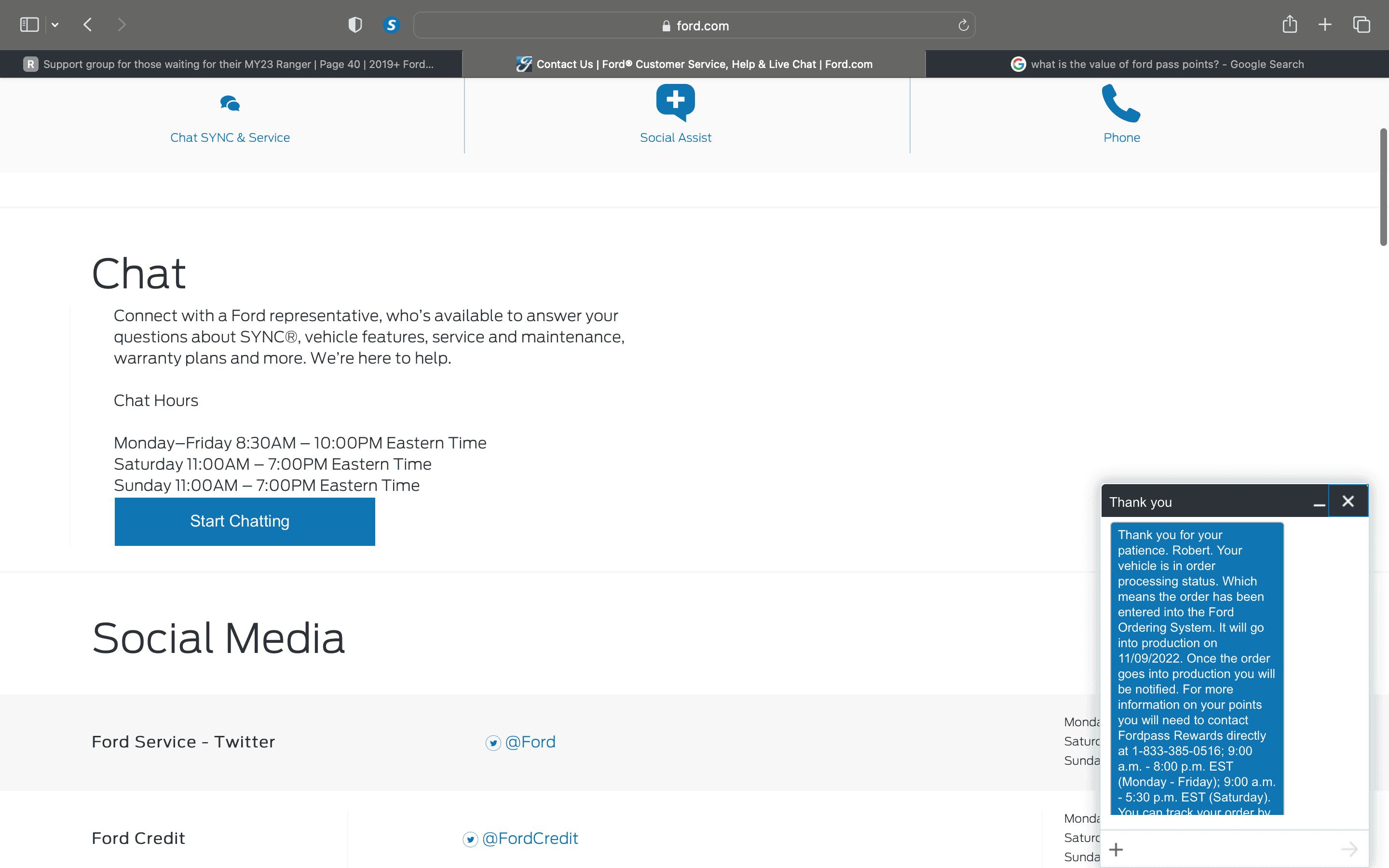Open the Share menu
The height and width of the screenshot is (868, 1389).
(1290, 24)
